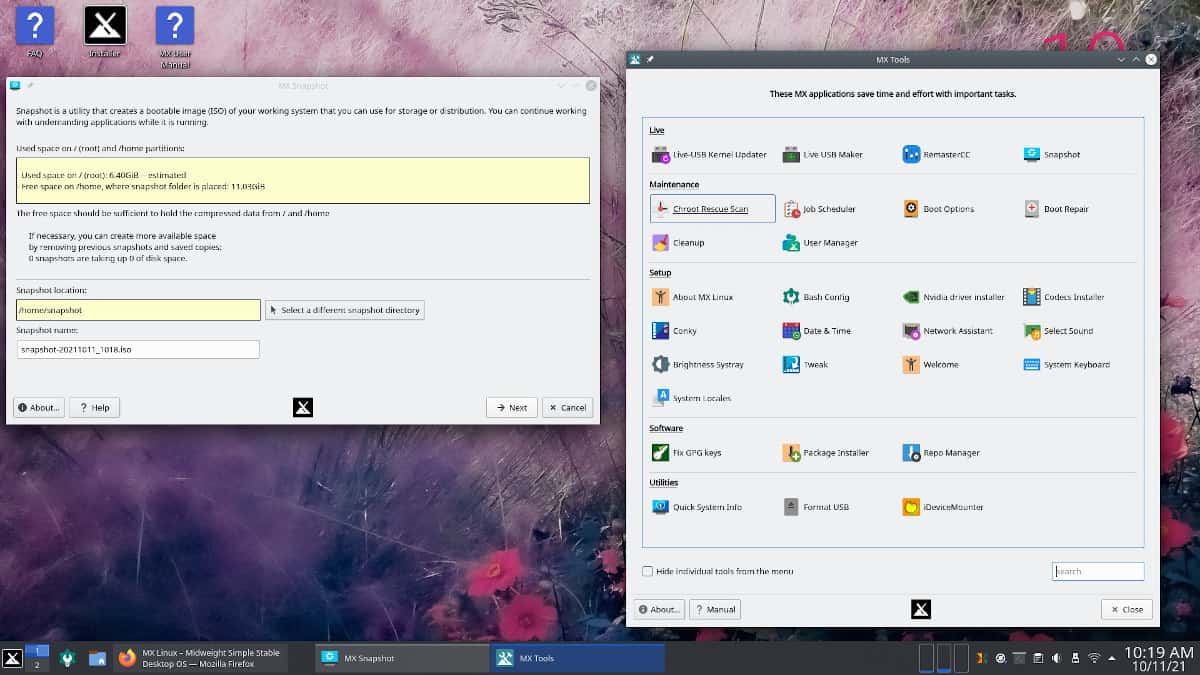Open Boot Options tool
The width and height of the screenshot is (1200, 675).
(938, 209)
